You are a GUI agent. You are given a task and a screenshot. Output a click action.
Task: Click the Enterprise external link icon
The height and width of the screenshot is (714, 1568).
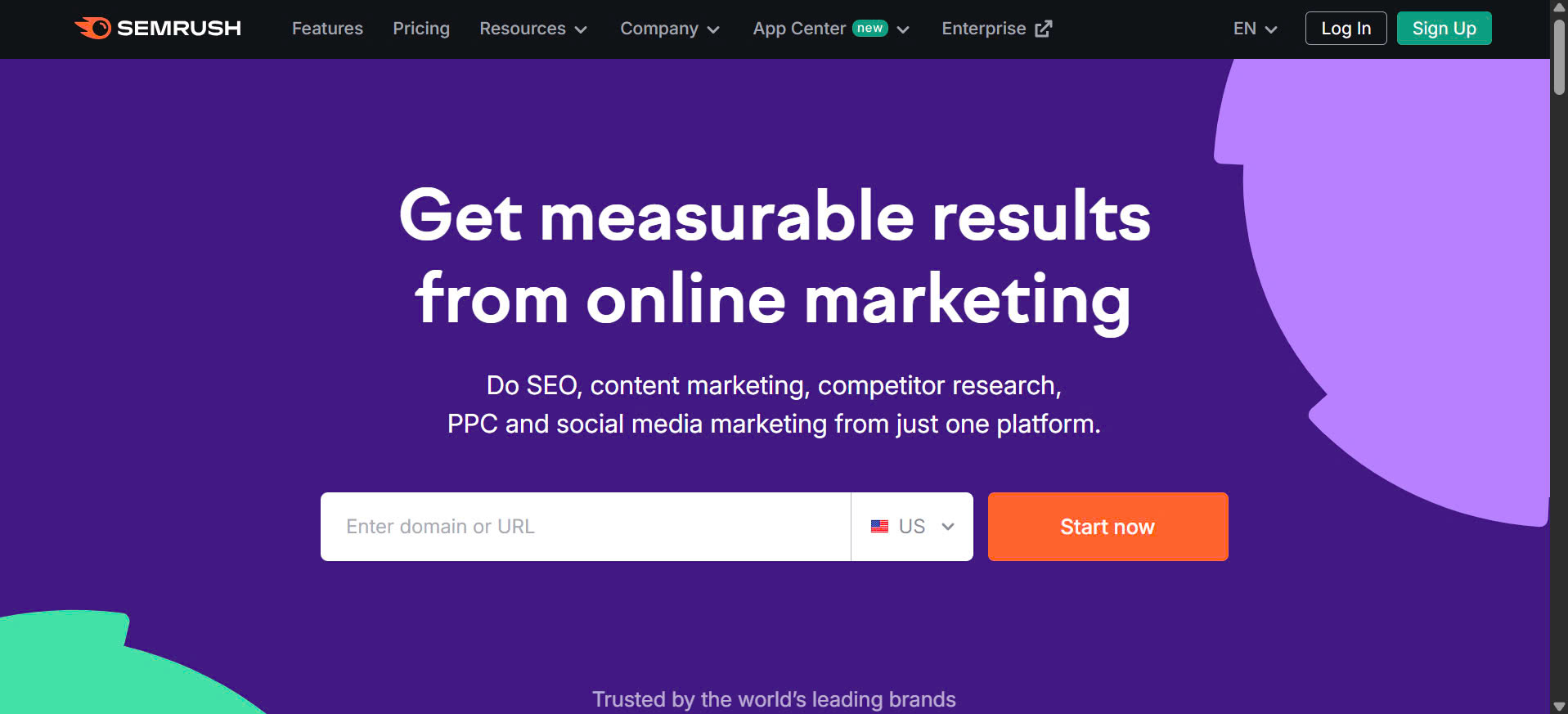[1043, 29]
